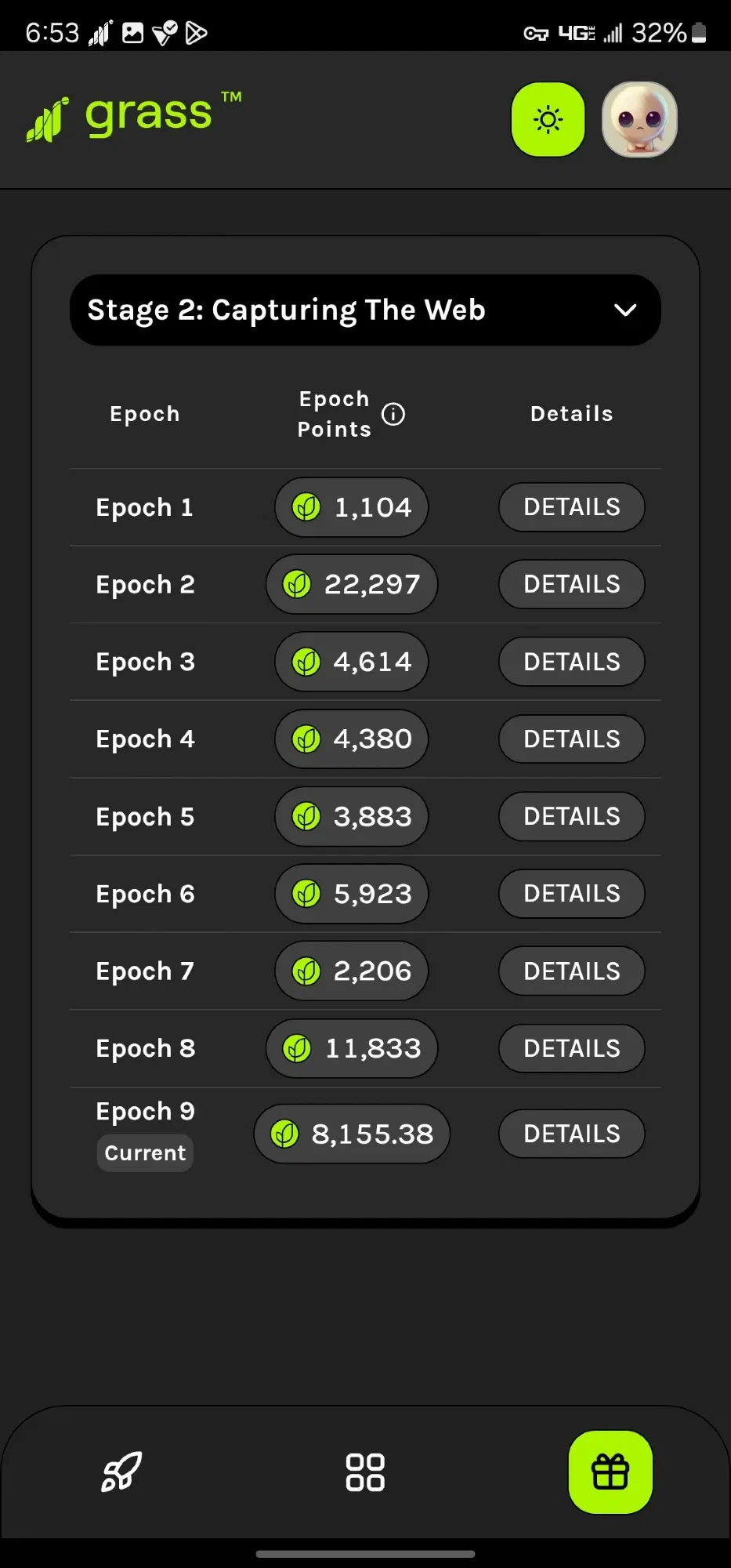View DETAILS for Epoch 4

pos(572,739)
